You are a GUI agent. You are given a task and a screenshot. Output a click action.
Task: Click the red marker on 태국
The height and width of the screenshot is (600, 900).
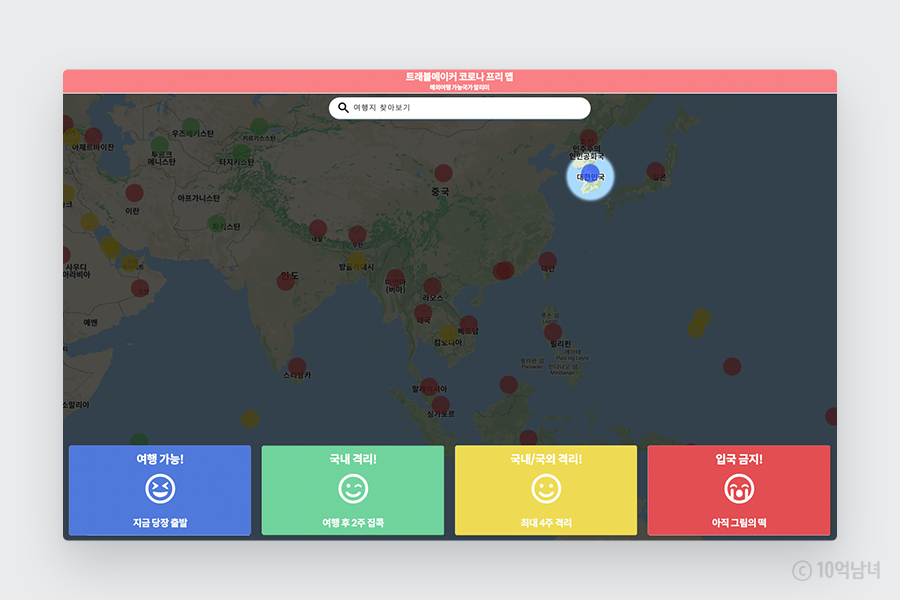pos(423,313)
